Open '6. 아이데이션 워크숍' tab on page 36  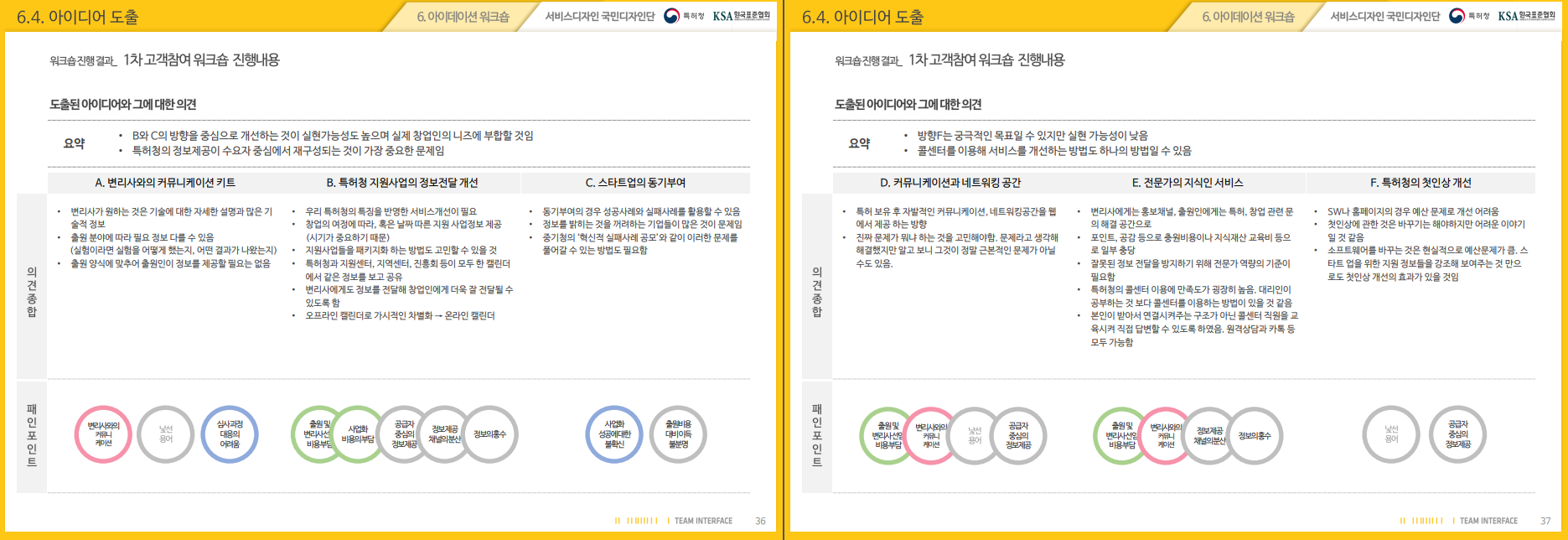463,17
